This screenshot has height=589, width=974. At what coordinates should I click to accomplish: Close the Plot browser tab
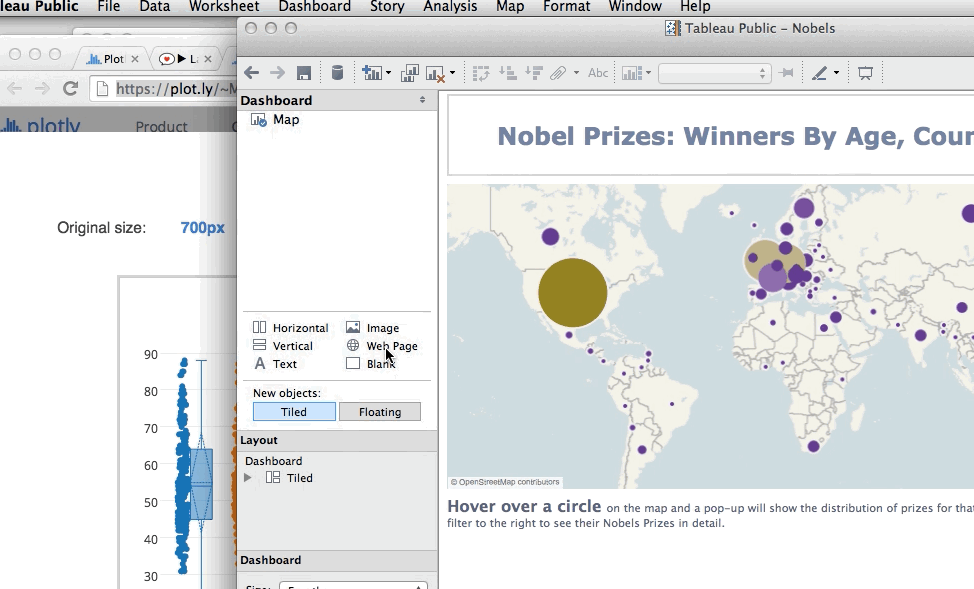point(135,59)
